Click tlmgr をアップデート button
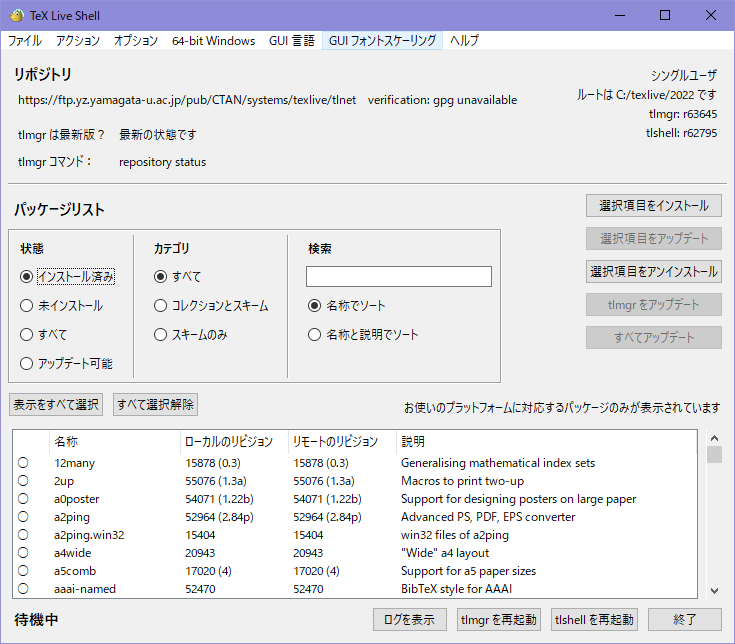 (x=653, y=305)
